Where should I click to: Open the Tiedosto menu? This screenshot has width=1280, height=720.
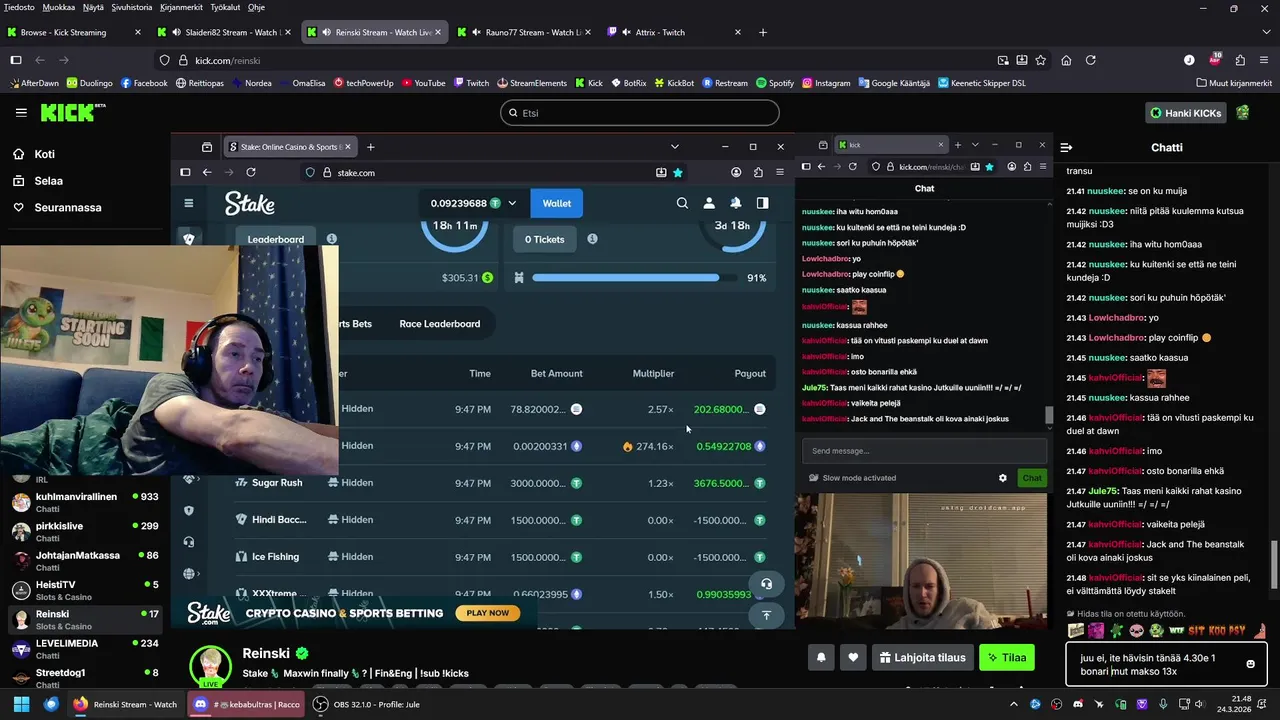[19, 7]
